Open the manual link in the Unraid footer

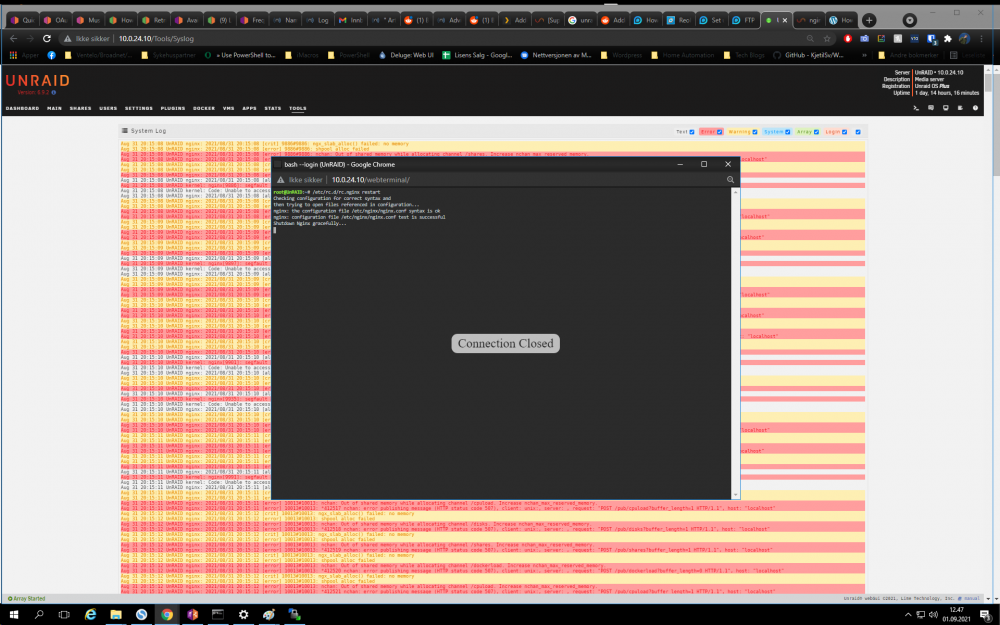click(971, 599)
